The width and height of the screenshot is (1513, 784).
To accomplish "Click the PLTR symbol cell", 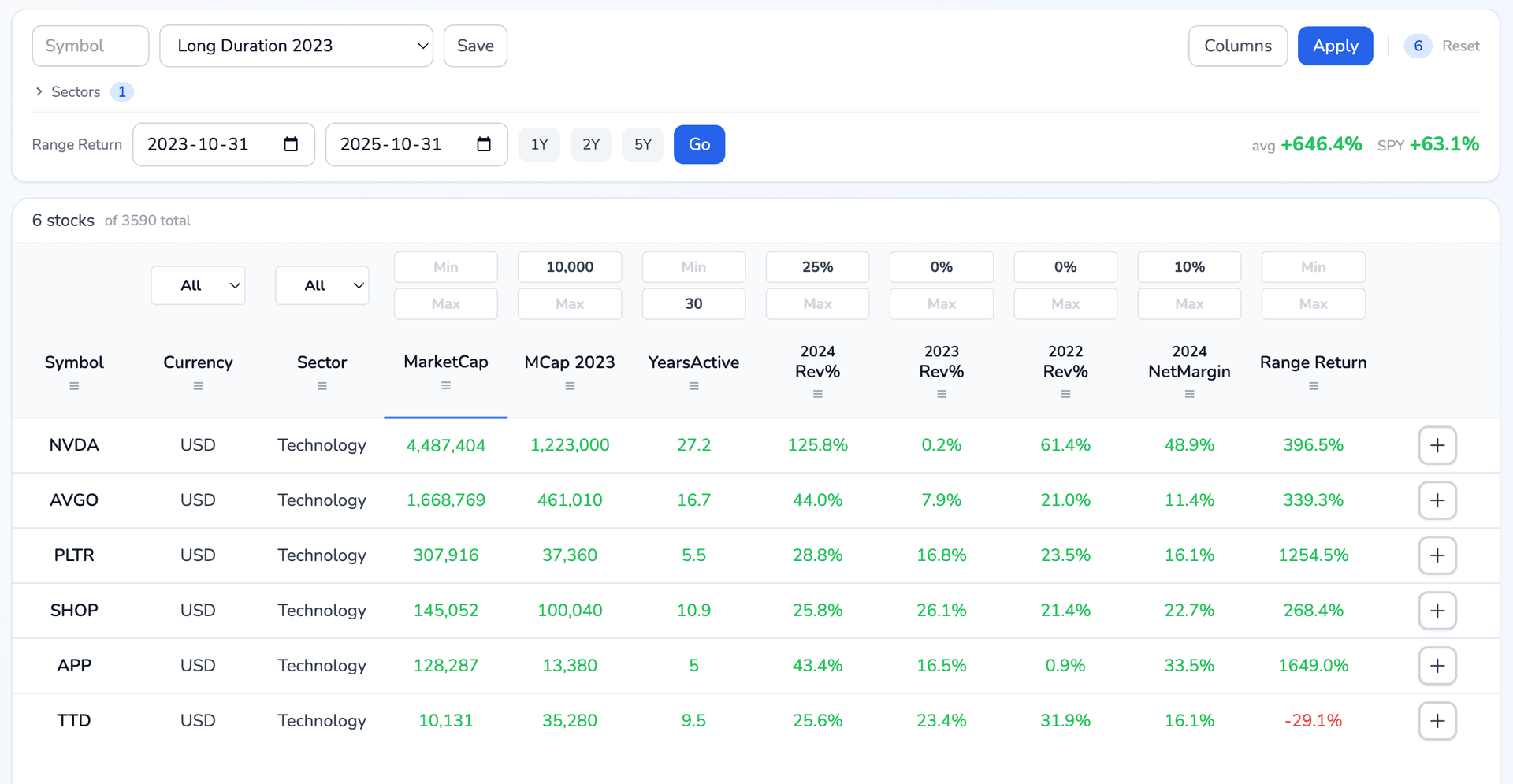I will tap(74, 555).
